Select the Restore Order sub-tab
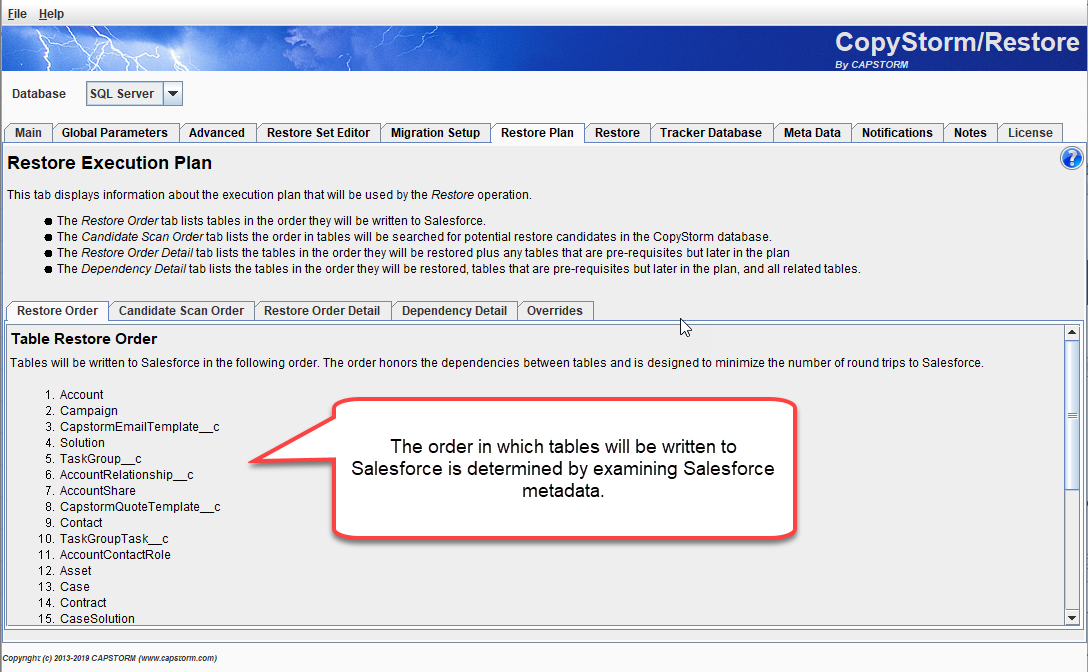1088x672 pixels. [x=58, y=311]
